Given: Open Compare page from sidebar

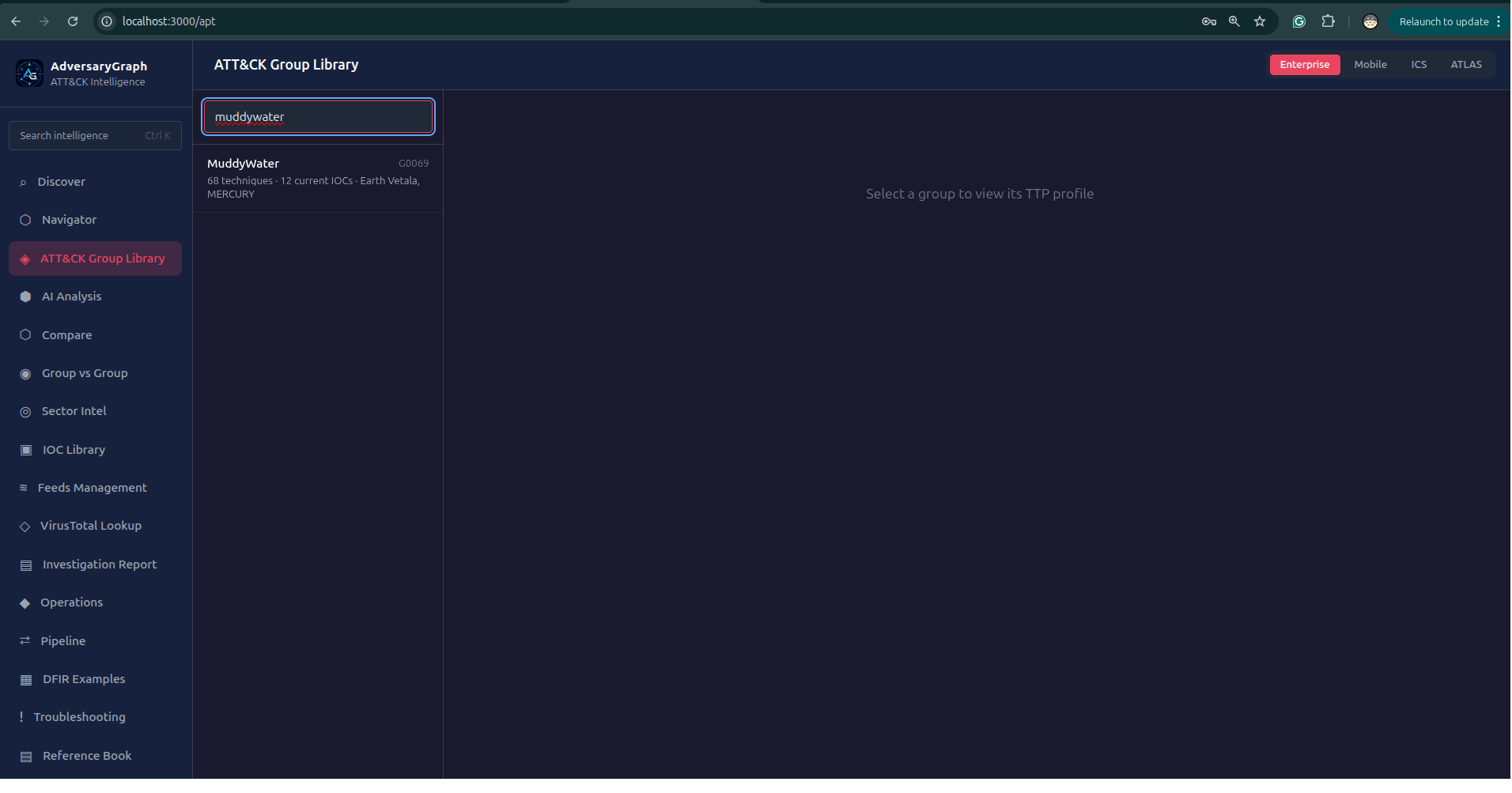Looking at the screenshot, I should [95, 335].
